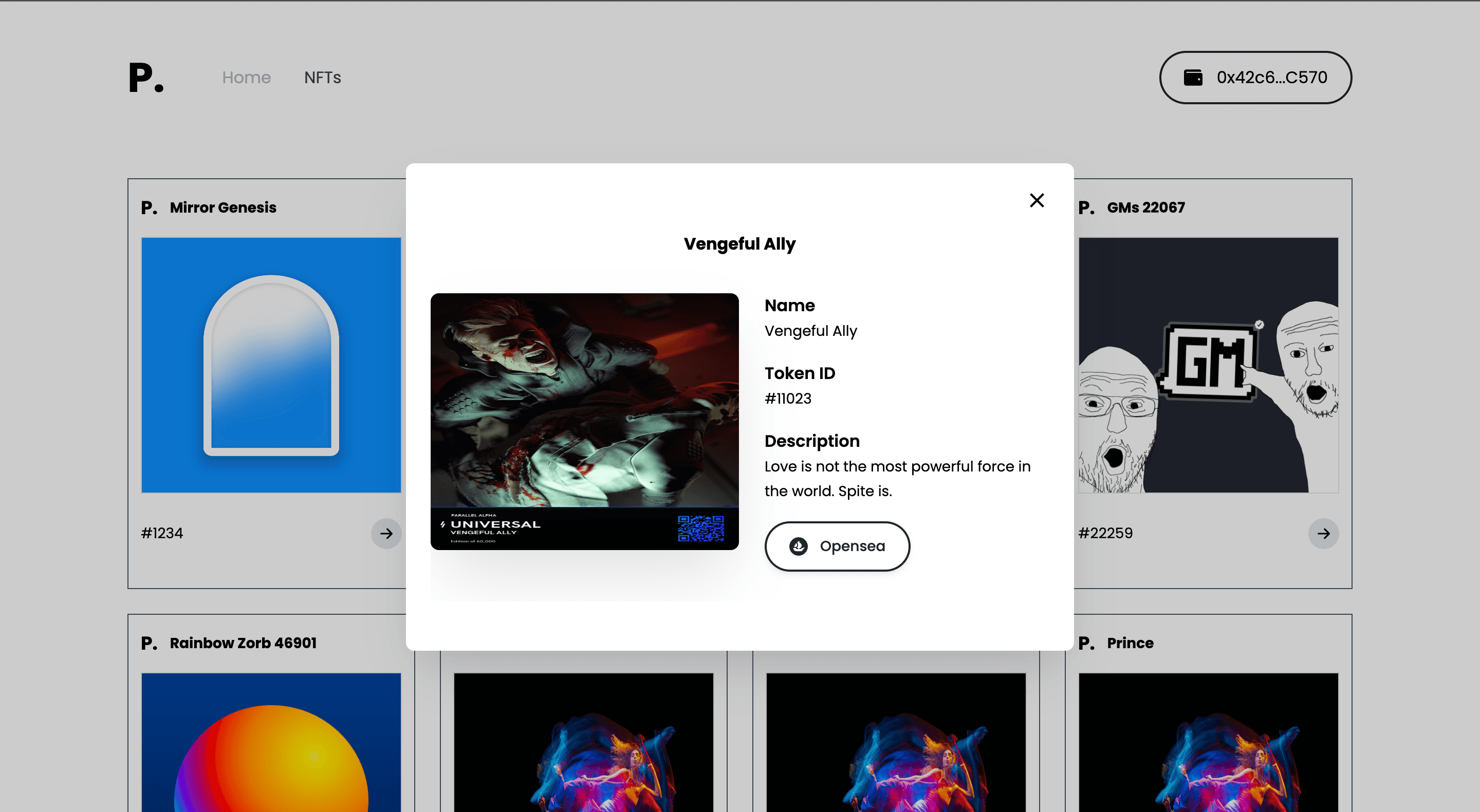Click the #22259 token label

[1105, 534]
